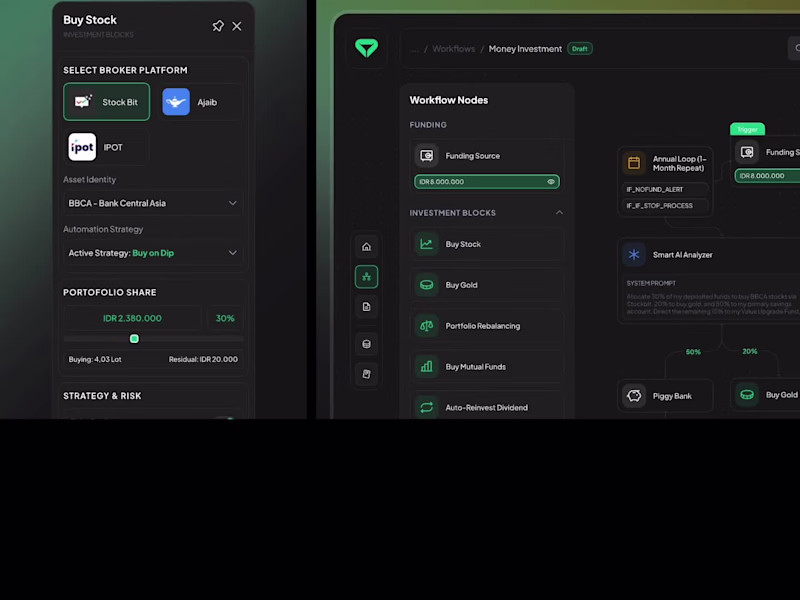Click the Ajaib lamp logo icon
Image resolution: width=800 pixels, height=600 pixels.
click(176, 102)
